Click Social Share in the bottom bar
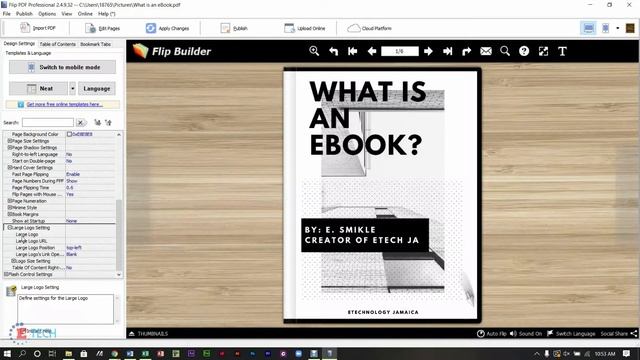This screenshot has width=640, height=360. pos(619,333)
